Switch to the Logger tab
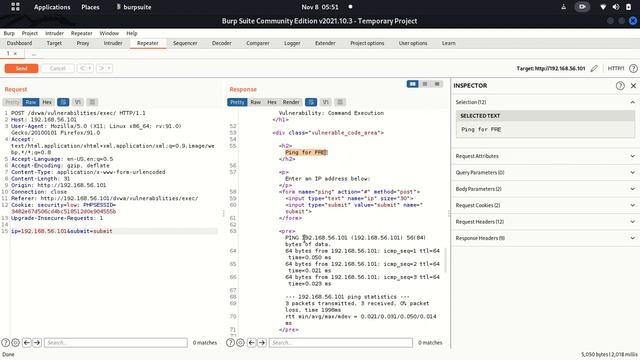 [x=292, y=43]
